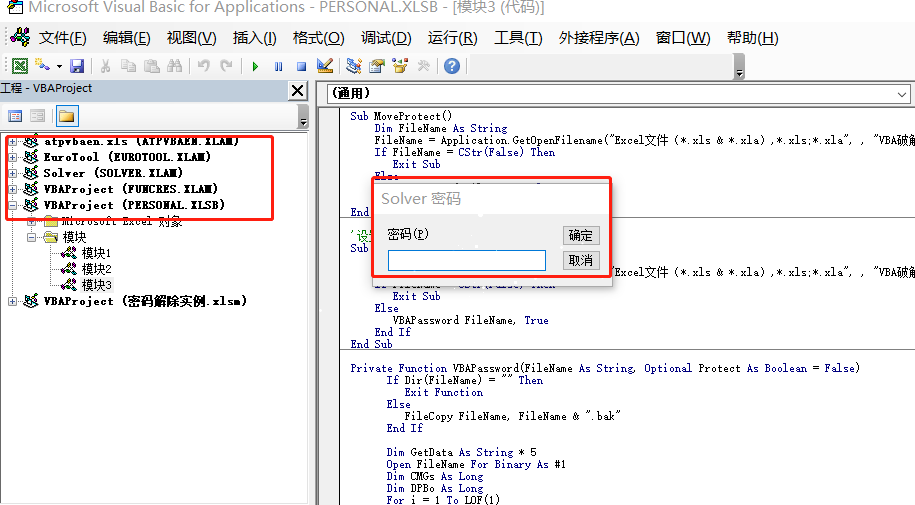Collapse the 模块 folder
Screen dimensions: 915x505
32,237
